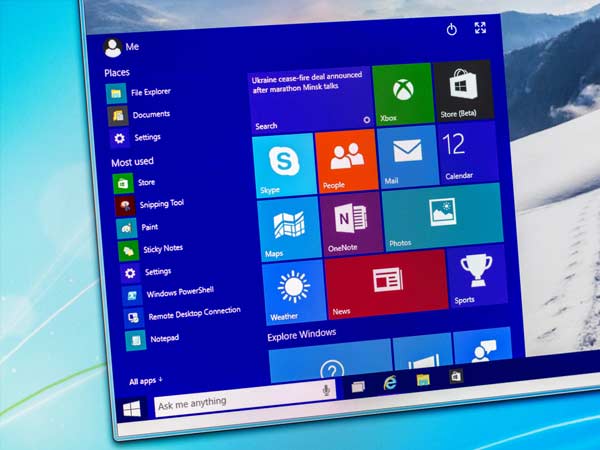Open the Store (Beta) tile
The image size is (600, 450).
pyautogui.click(x=462, y=89)
